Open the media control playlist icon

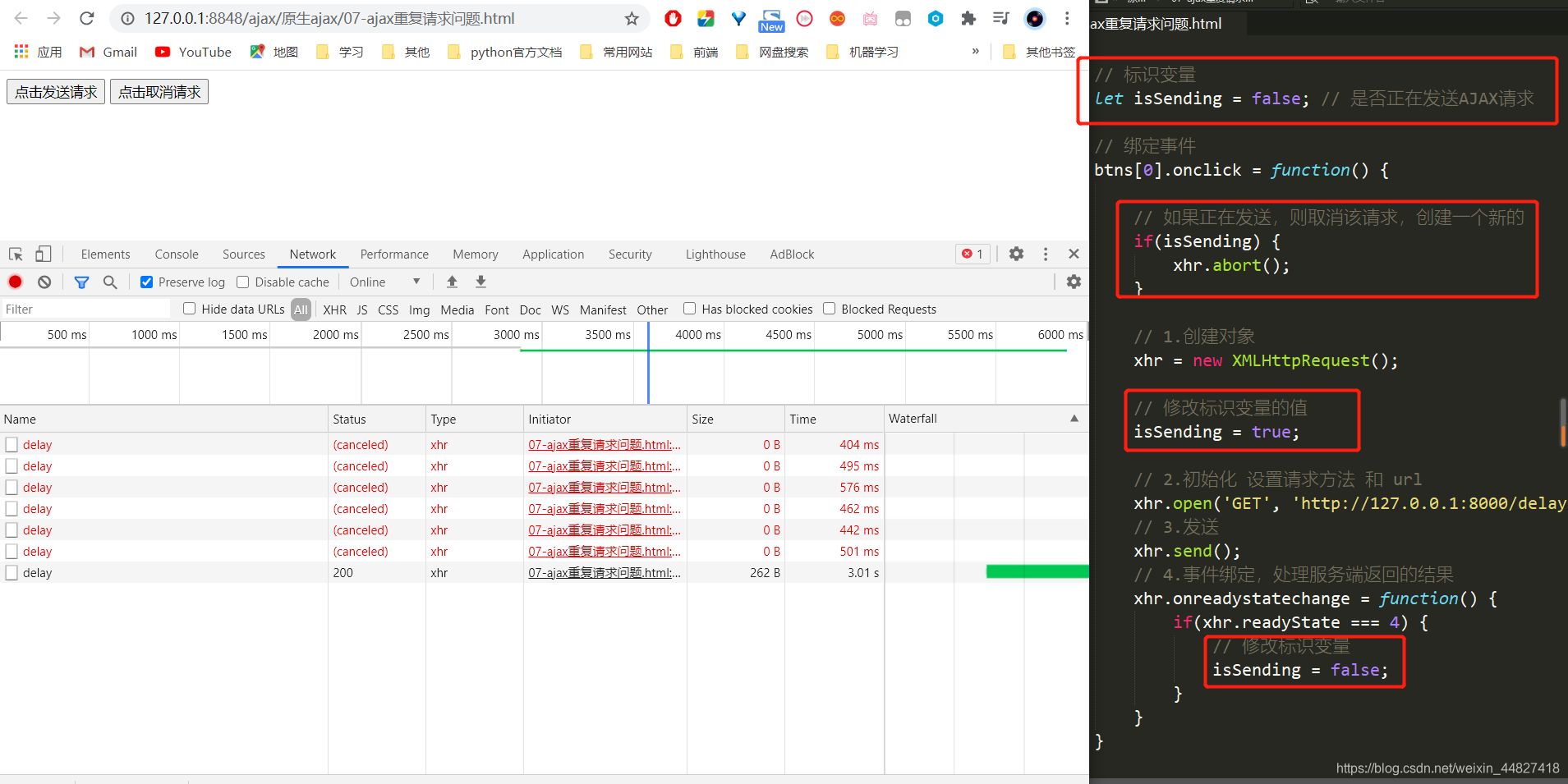point(1001,18)
